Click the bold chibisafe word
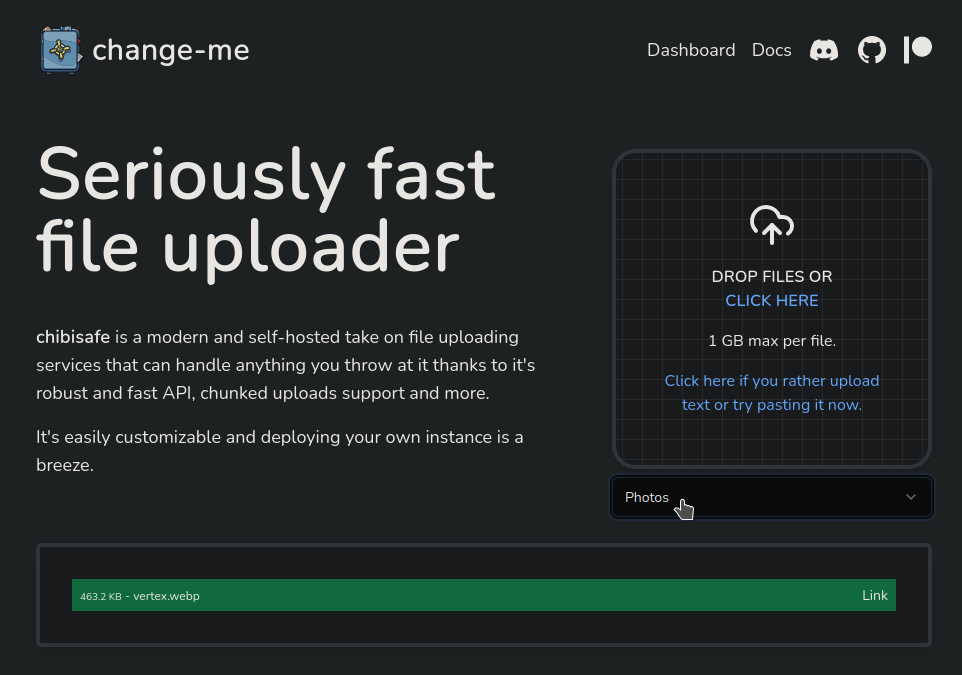The height and width of the screenshot is (675, 962). coord(73,337)
